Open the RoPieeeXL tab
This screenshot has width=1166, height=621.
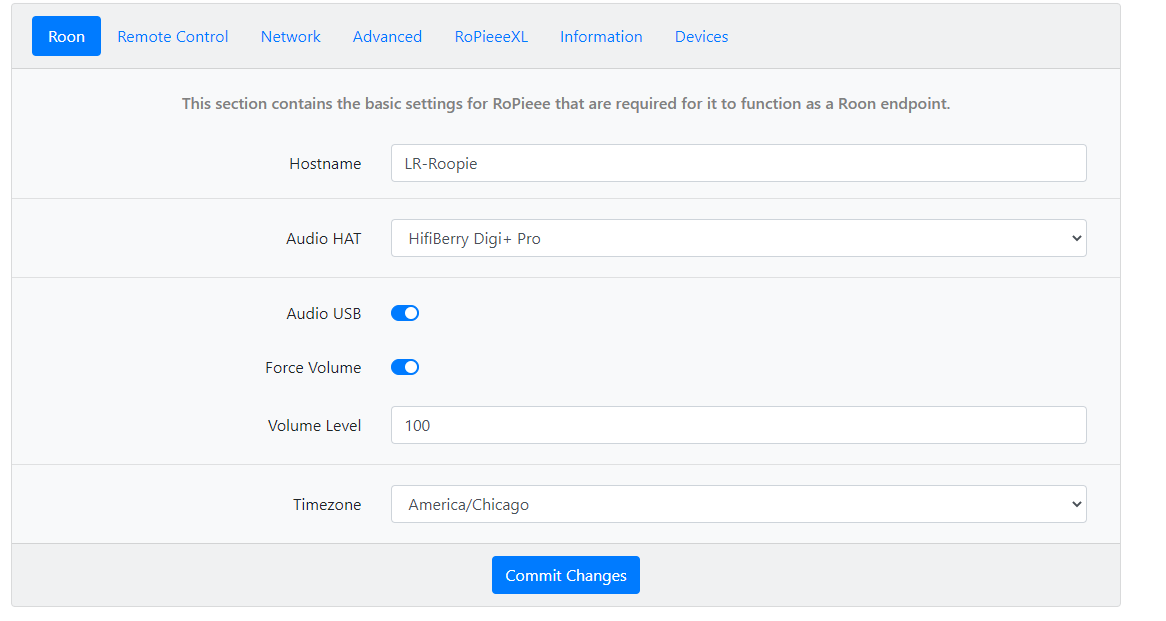tap(492, 36)
